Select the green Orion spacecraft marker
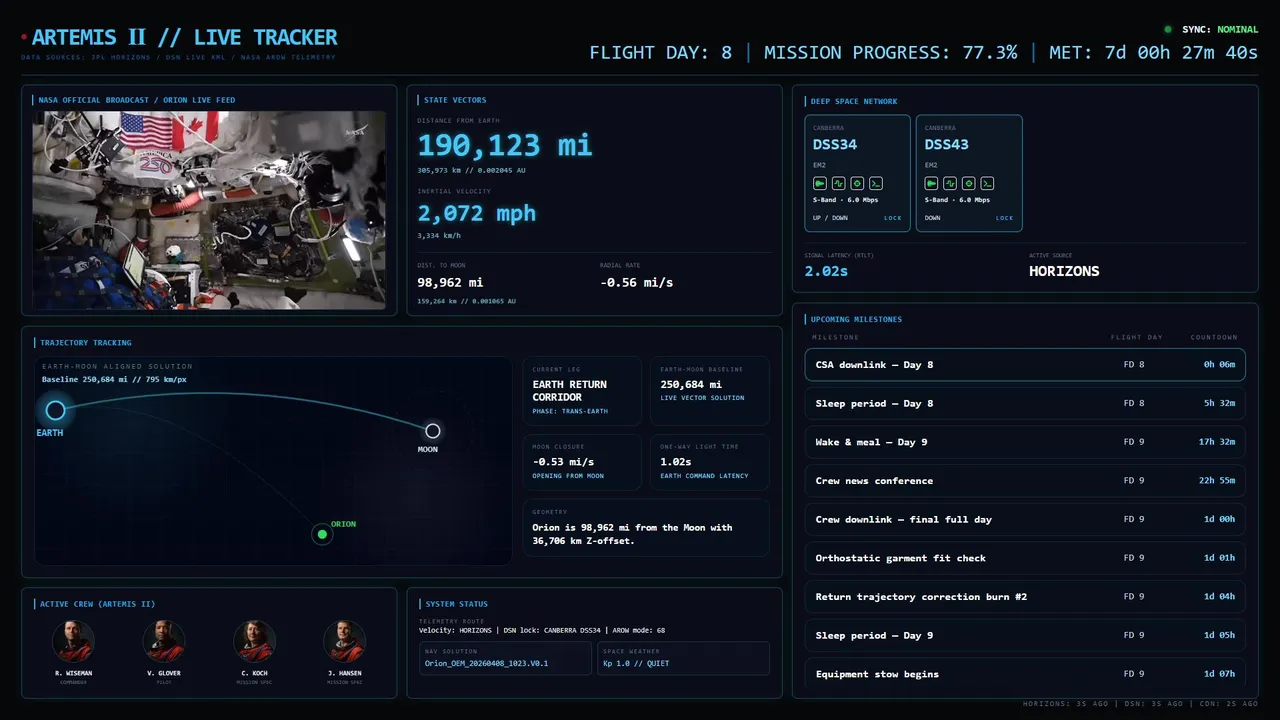Screen dimensions: 1280x720 [322, 534]
